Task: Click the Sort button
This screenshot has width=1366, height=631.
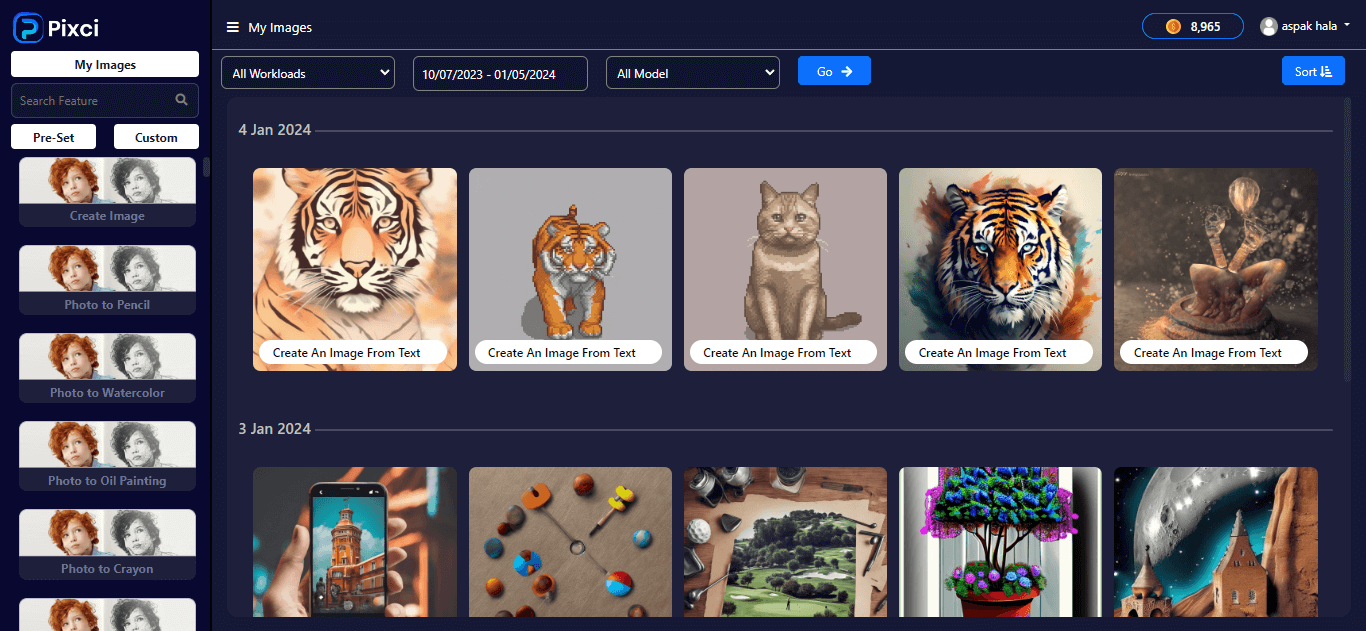Action: (x=1313, y=71)
